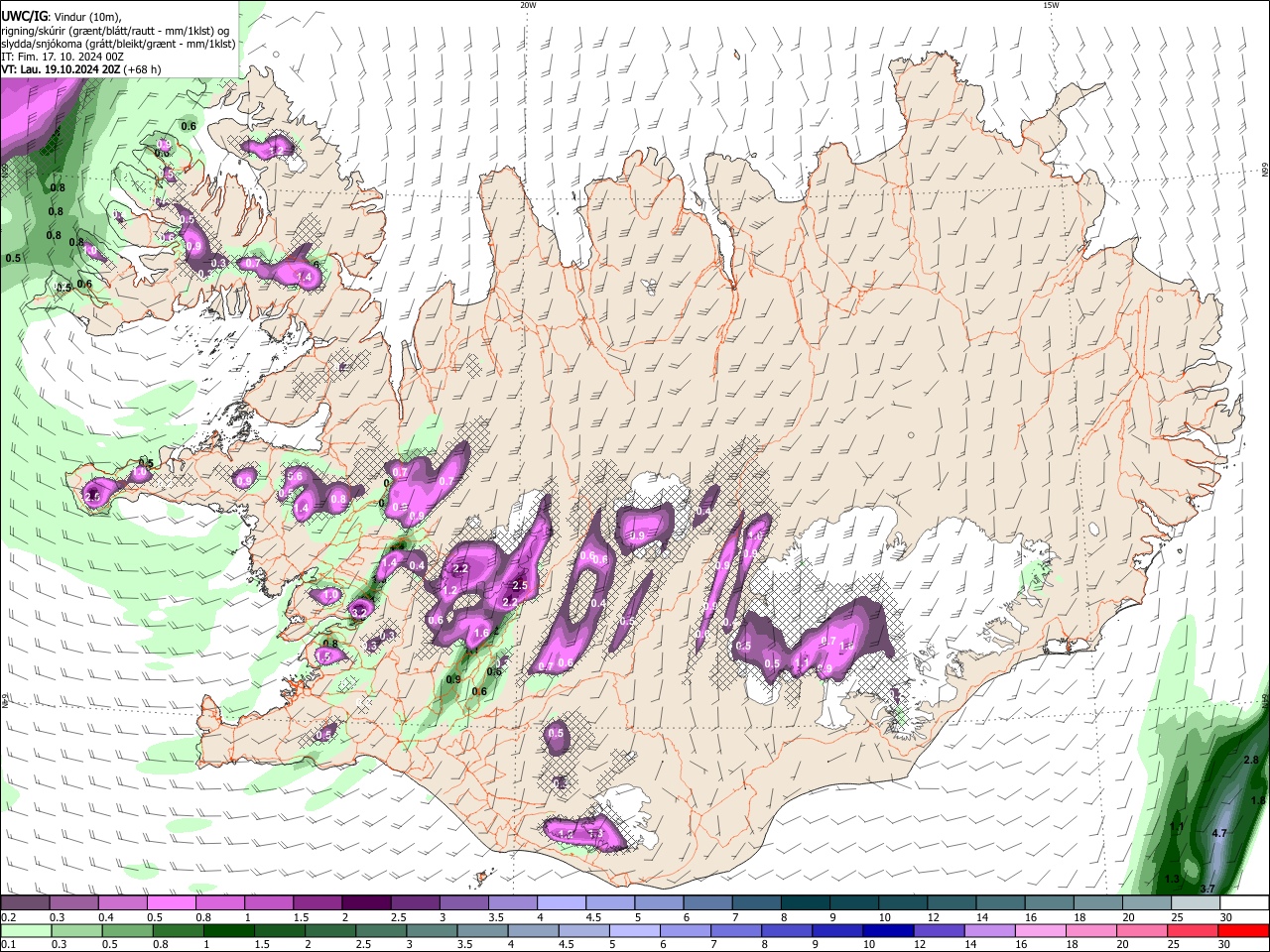Select the dark teal snow swatch between 8 and 9
This screenshot has width=1270, height=952.
tap(805, 902)
